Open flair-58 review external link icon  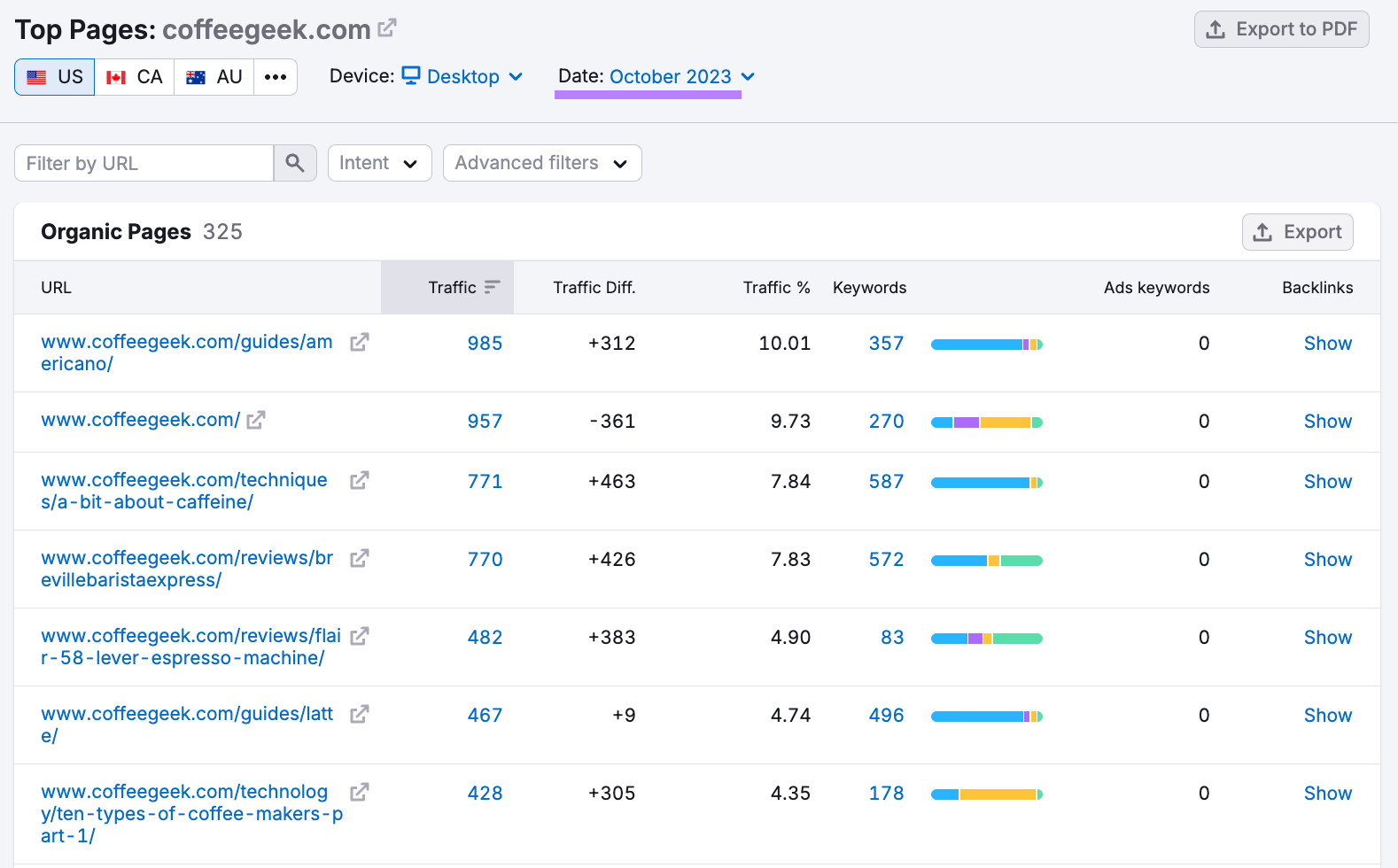[x=359, y=637]
